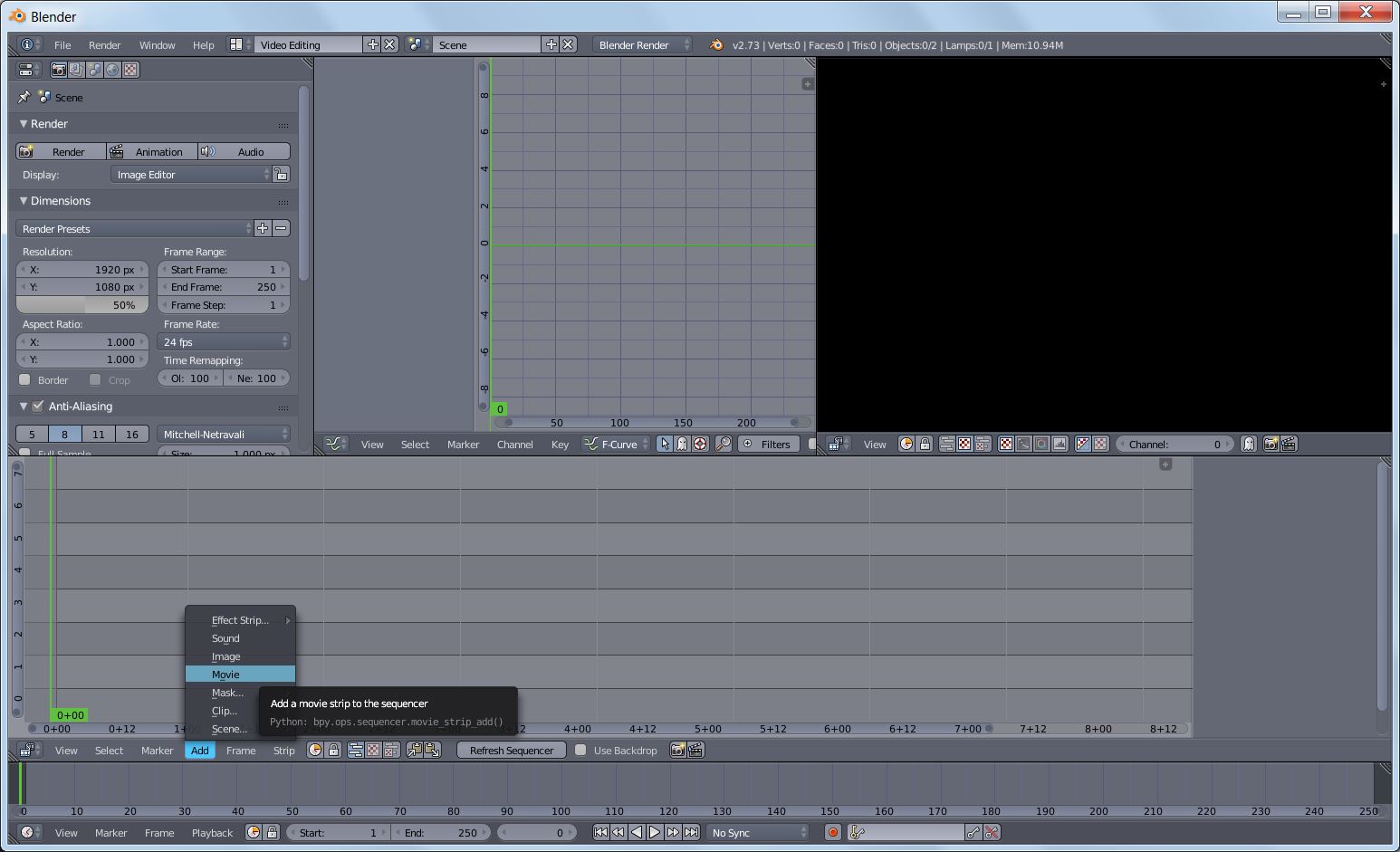1400x852 pixels.
Task: Open the sequencer editor type selector icon
Action: click(x=28, y=750)
